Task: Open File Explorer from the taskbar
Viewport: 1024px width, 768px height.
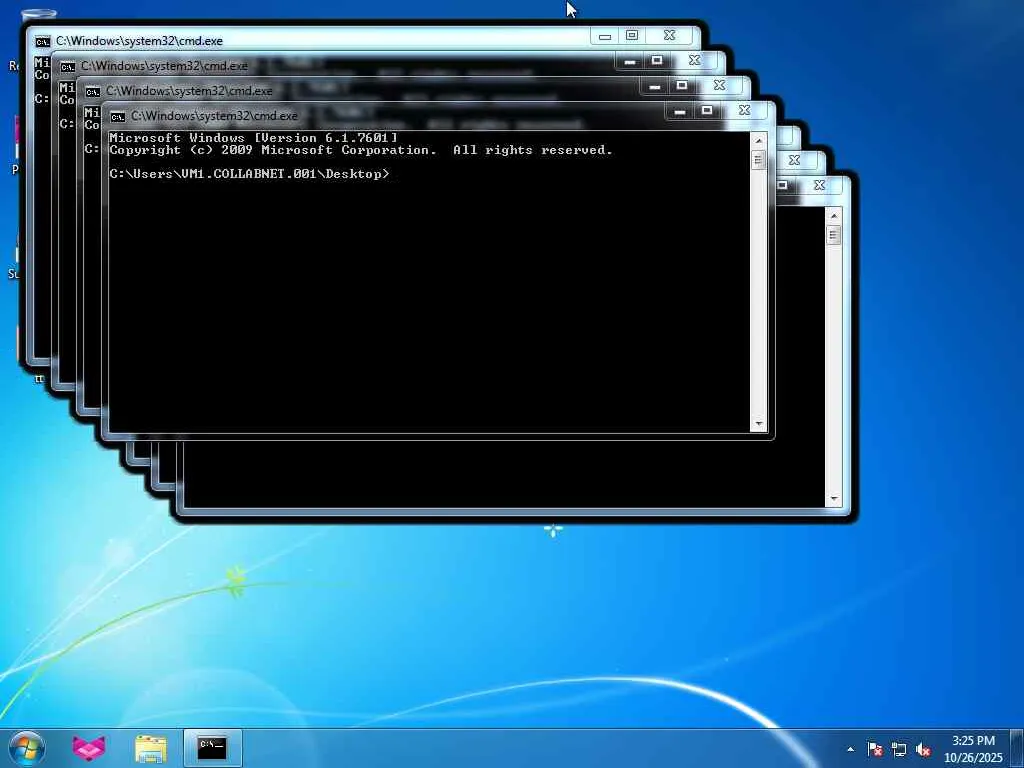Action: pos(150,748)
